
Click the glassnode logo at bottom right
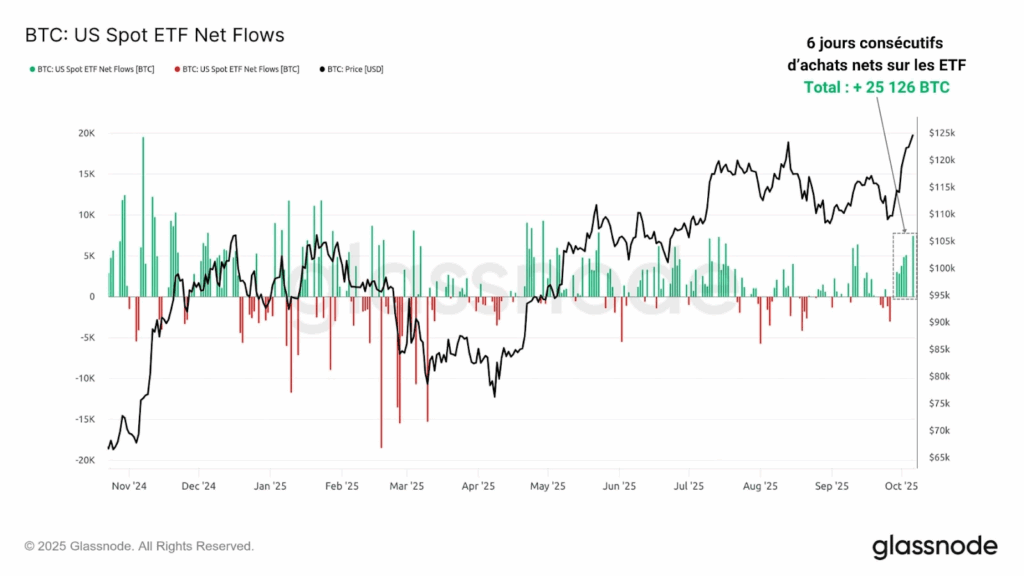click(x=934, y=546)
